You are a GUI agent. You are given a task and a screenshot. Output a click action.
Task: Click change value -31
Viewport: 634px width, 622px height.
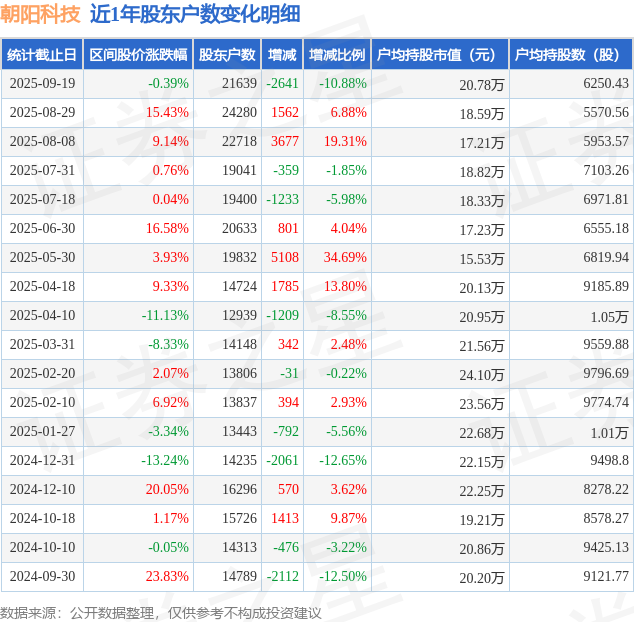[x=290, y=373]
